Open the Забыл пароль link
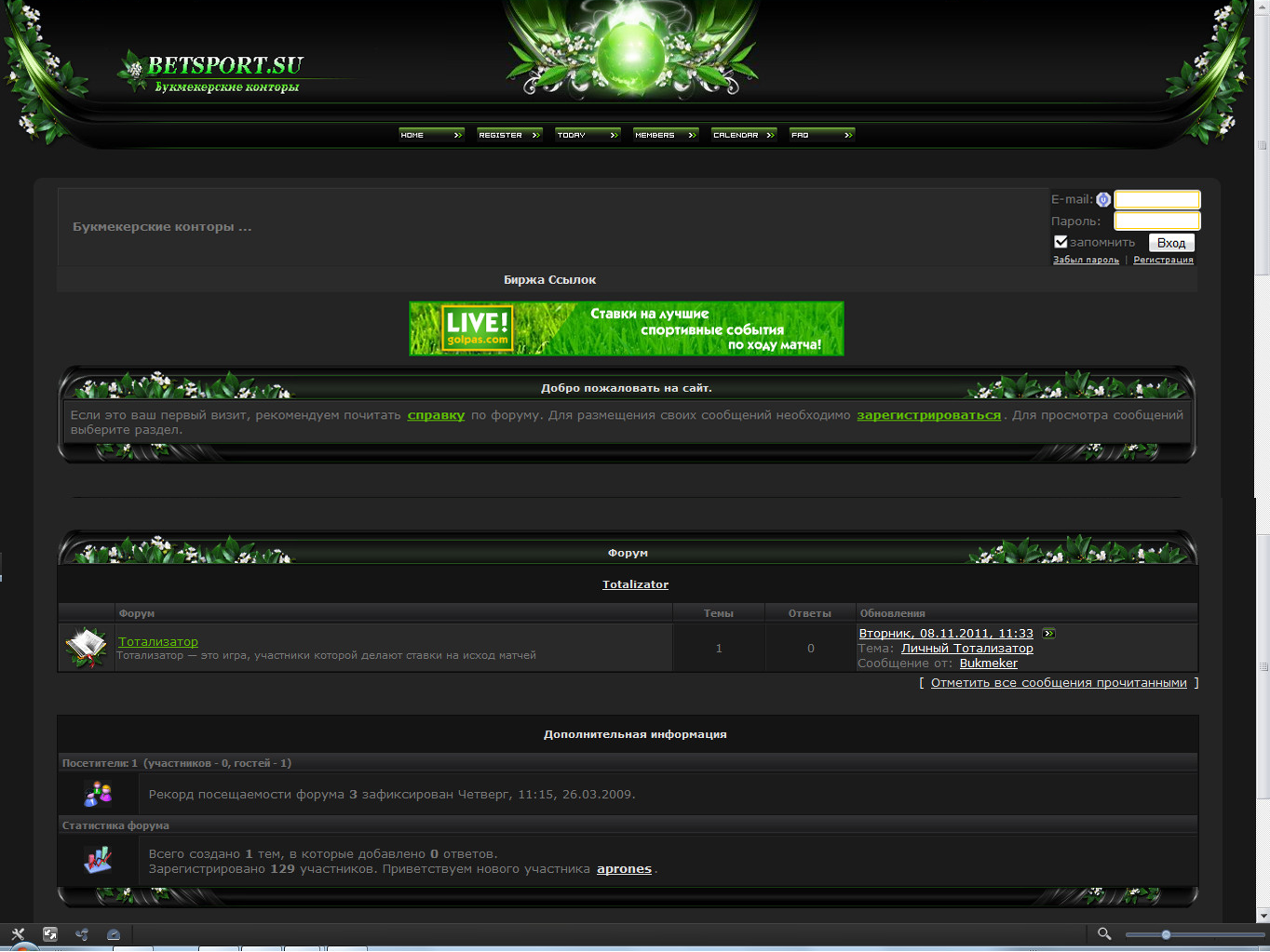The height and width of the screenshot is (952, 1270). (x=1086, y=261)
